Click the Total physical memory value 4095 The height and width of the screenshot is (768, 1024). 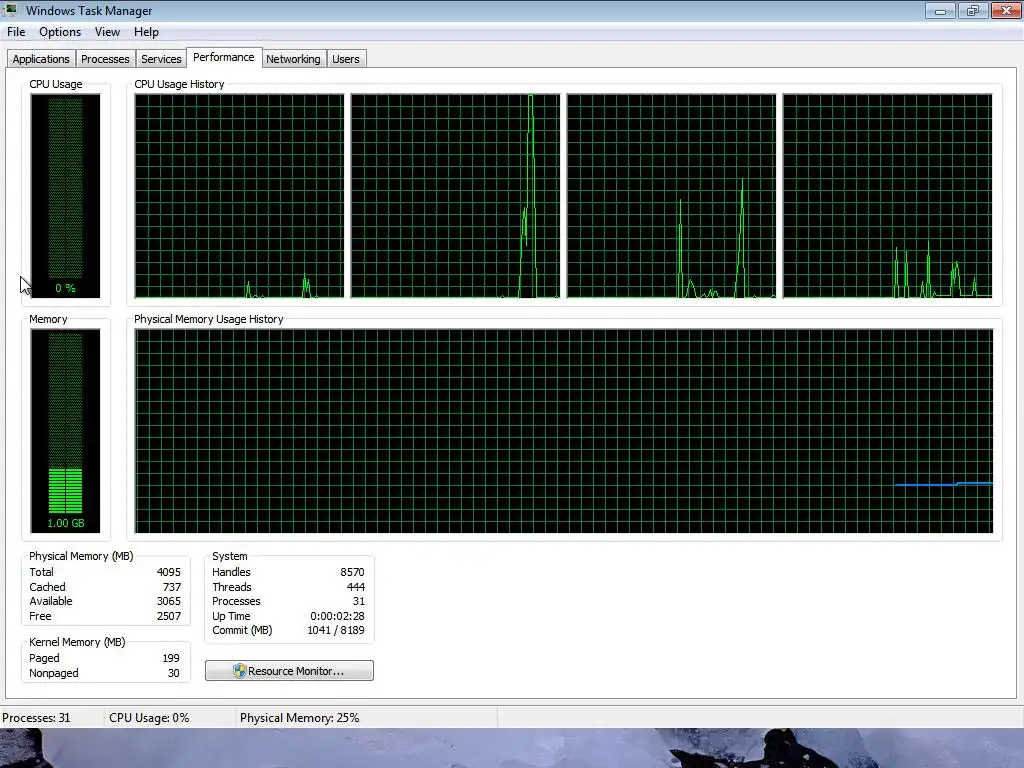coord(168,572)
